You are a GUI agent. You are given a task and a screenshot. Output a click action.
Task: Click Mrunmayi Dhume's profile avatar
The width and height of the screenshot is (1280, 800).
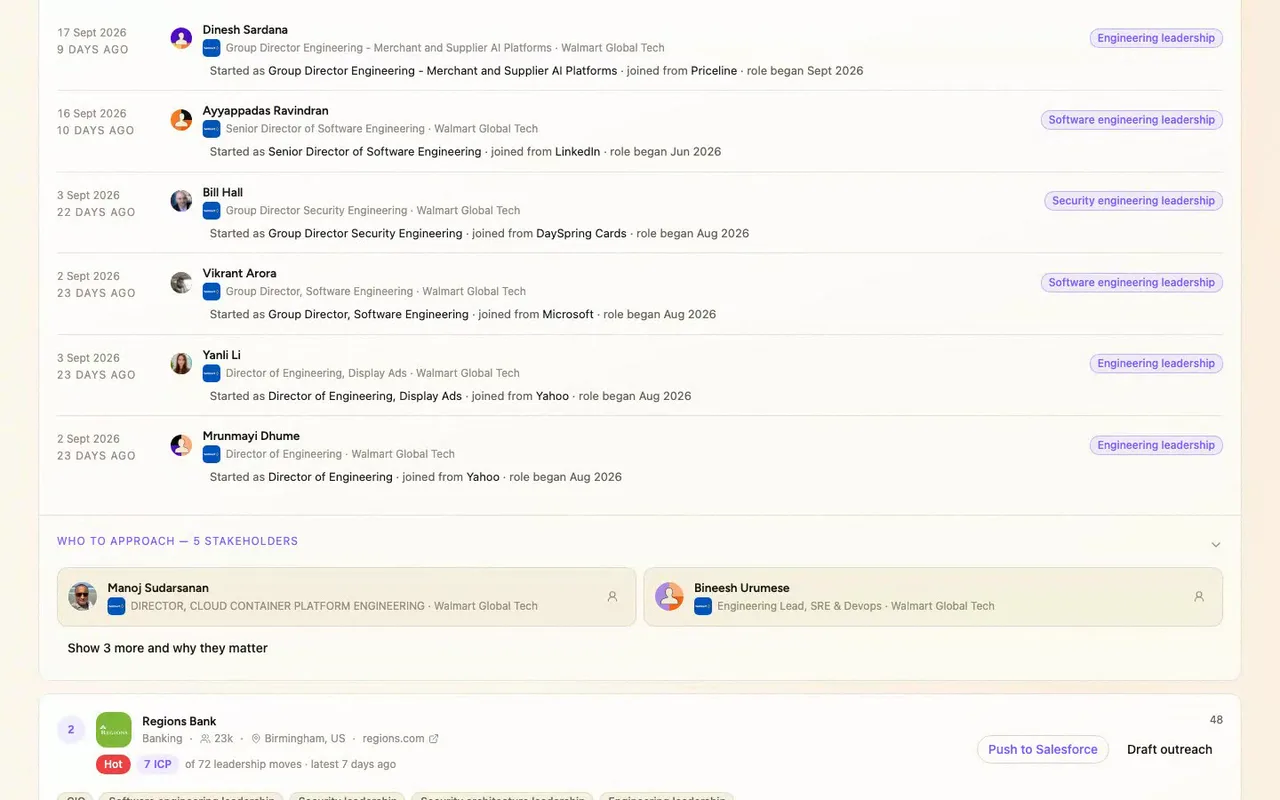(x=181, y=446)
